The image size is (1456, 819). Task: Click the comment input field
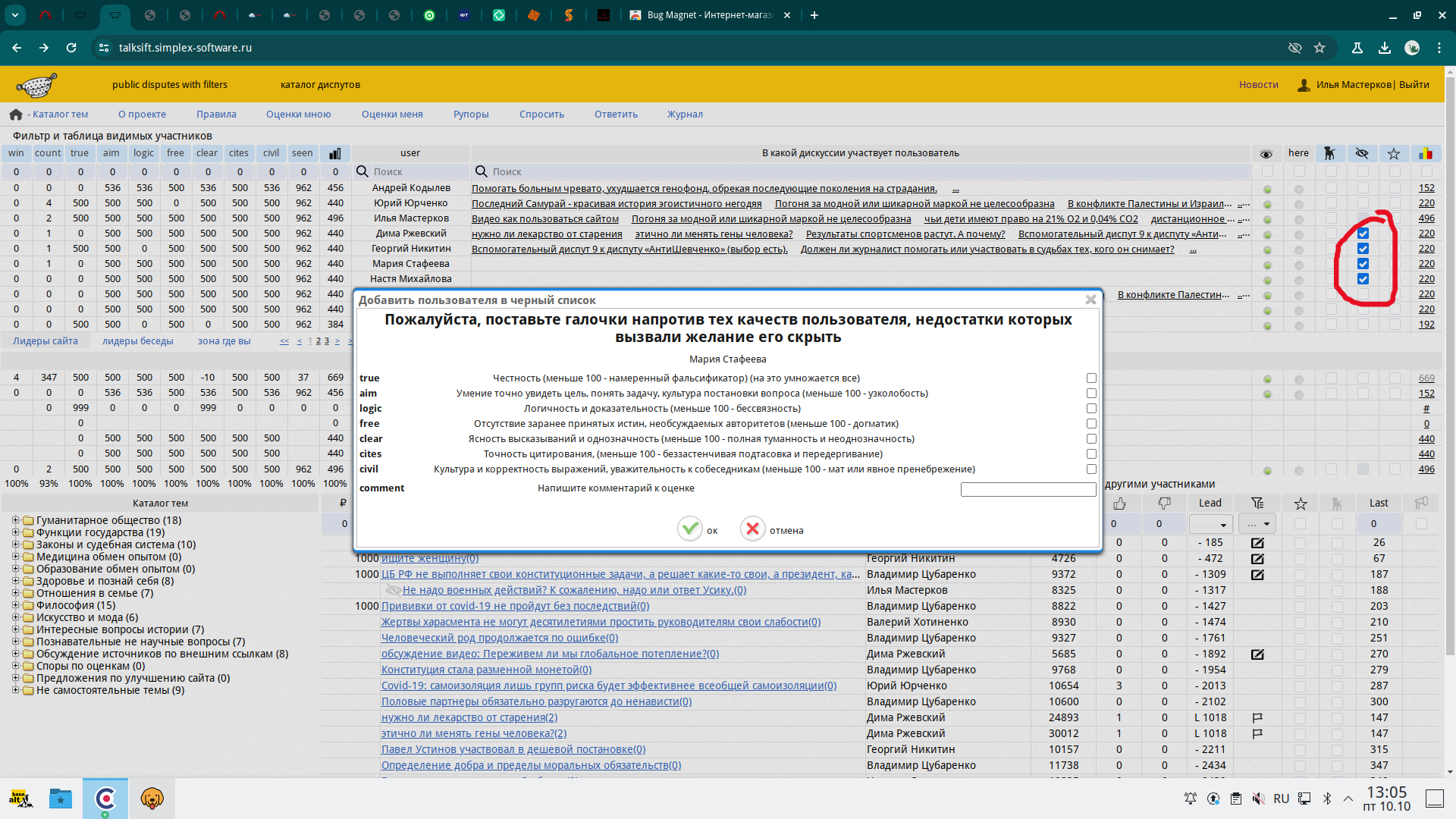1028,489
